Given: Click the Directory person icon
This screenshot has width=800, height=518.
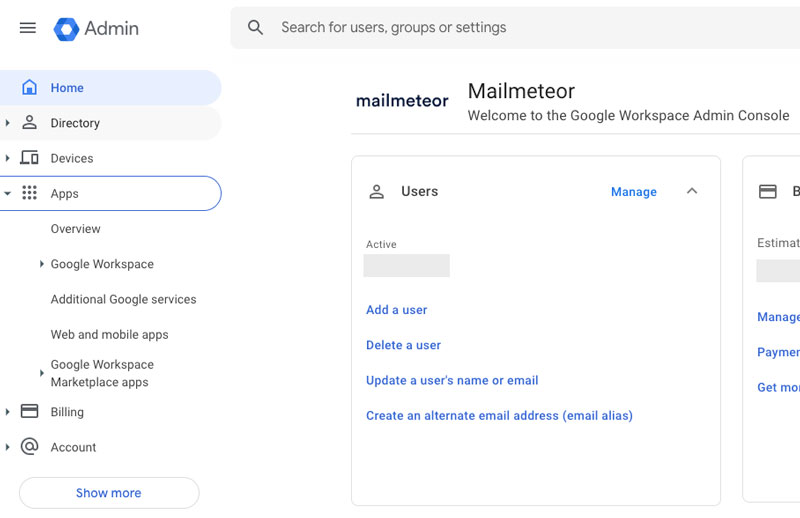Looking at the screenshot, I should [x=29, y=122].
